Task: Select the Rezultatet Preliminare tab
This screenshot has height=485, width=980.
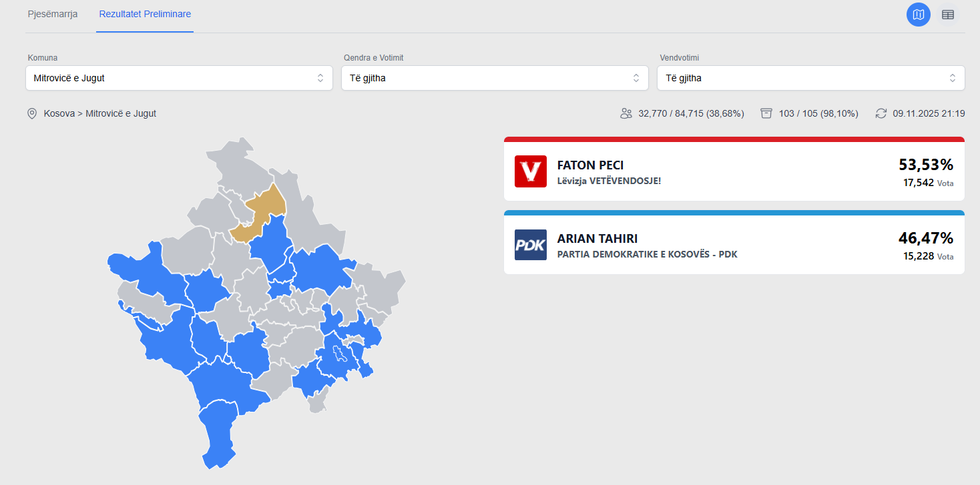Action: point(145,15)
